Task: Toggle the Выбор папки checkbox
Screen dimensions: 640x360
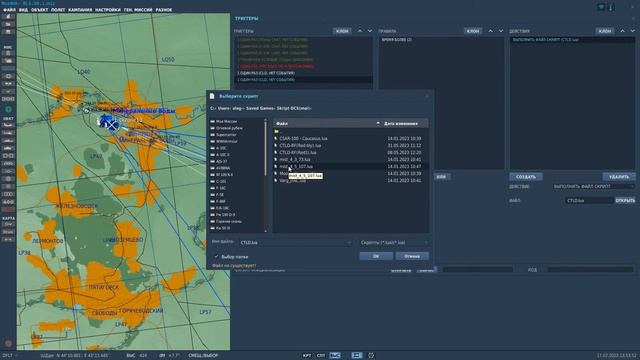Action: point(216,257)
